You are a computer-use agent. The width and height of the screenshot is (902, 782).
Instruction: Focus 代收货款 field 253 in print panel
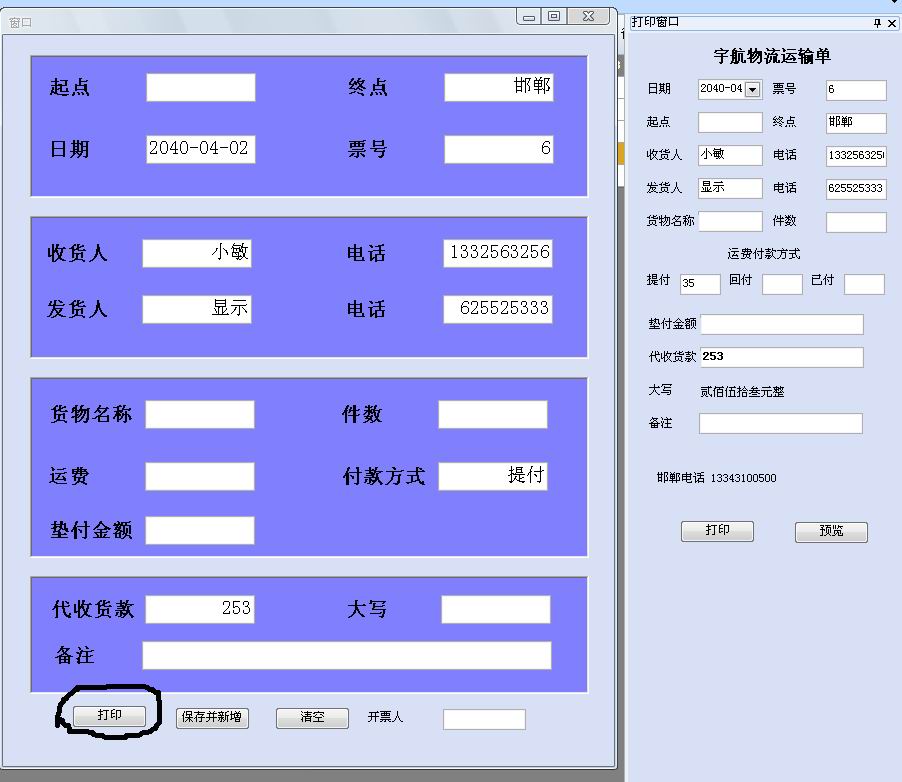click(x=782, y=357)
